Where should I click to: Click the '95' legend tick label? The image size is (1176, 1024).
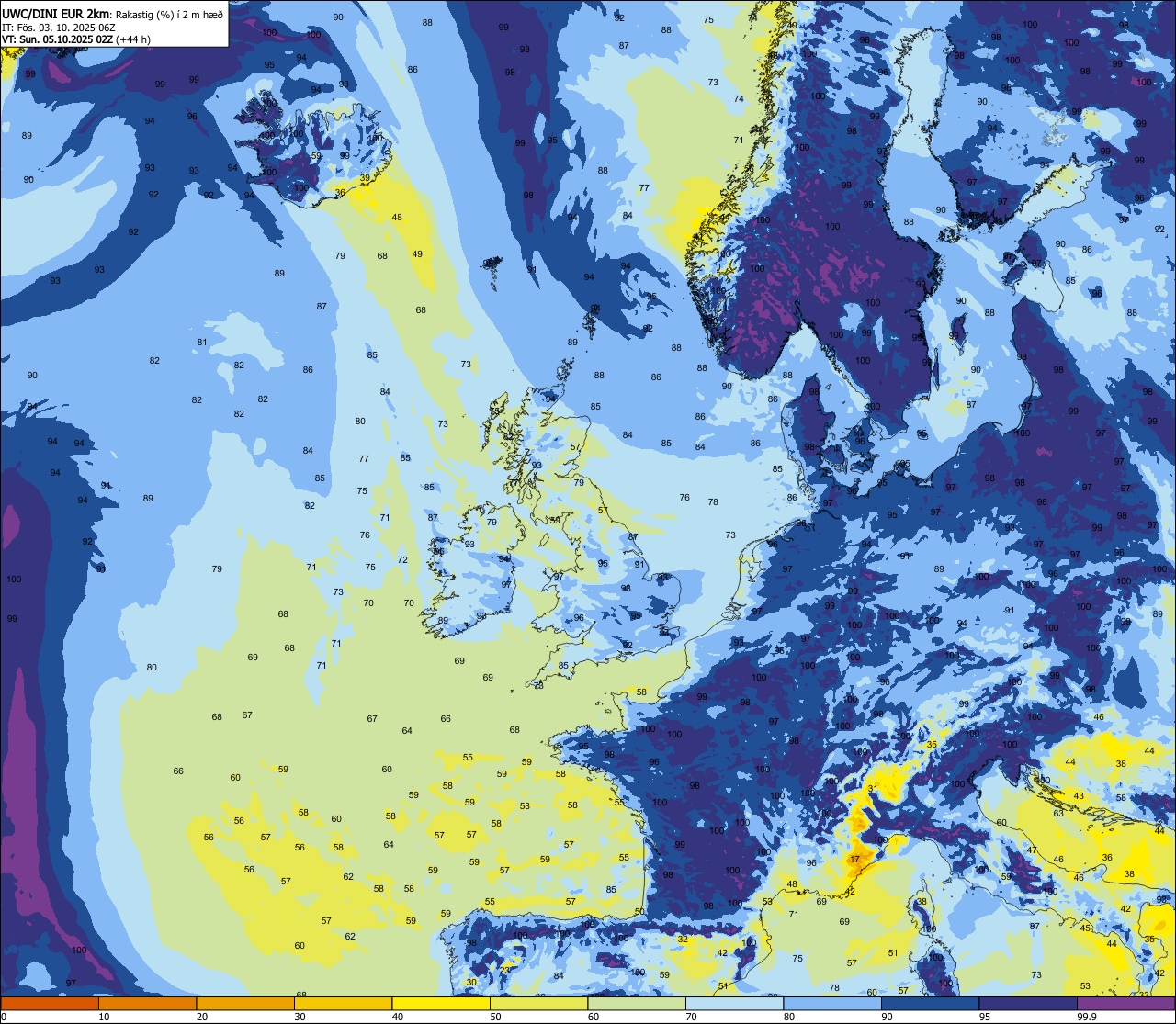985,1017
